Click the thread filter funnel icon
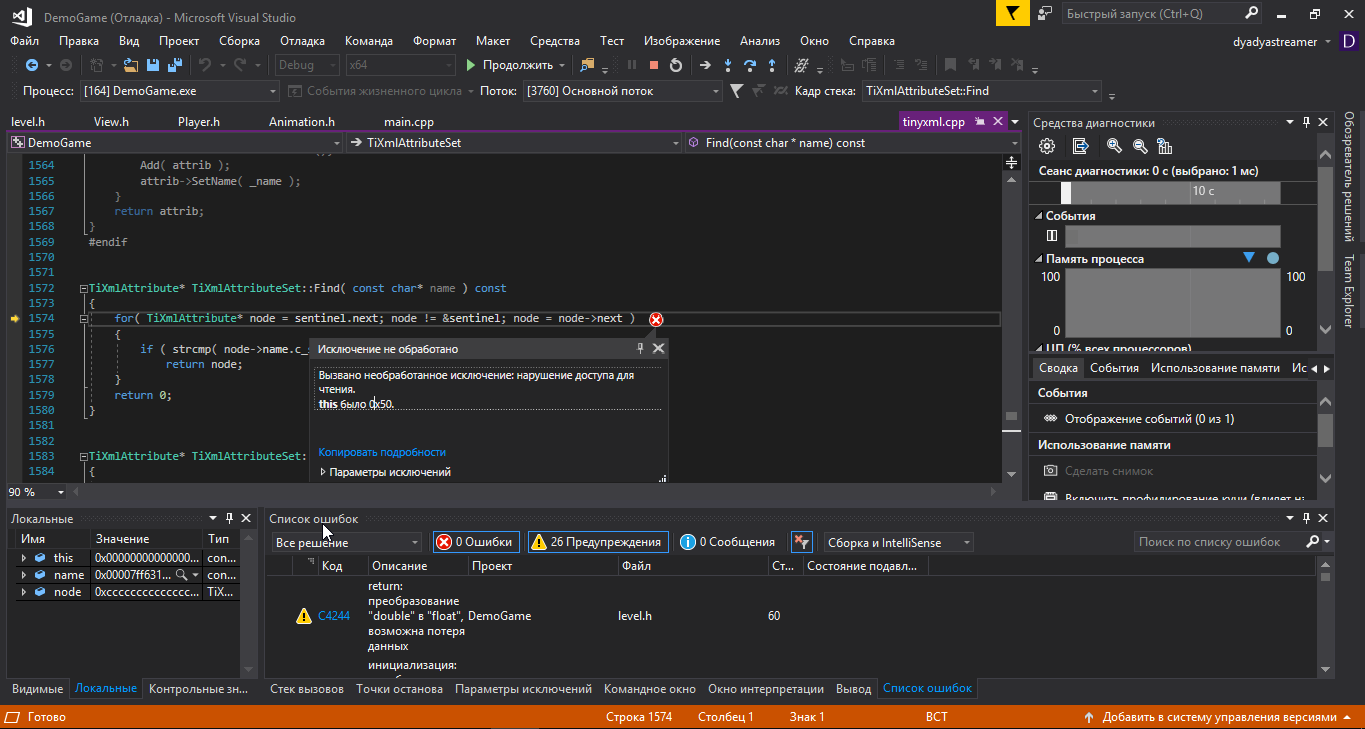This screenshot has height=729, width=1365. pos(737,91)
